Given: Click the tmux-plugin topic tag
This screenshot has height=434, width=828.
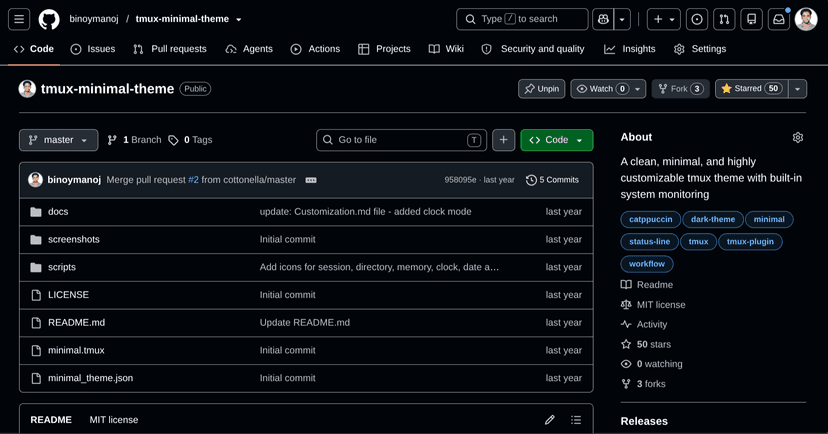Looking at the screenshot, I should (750, 242).
